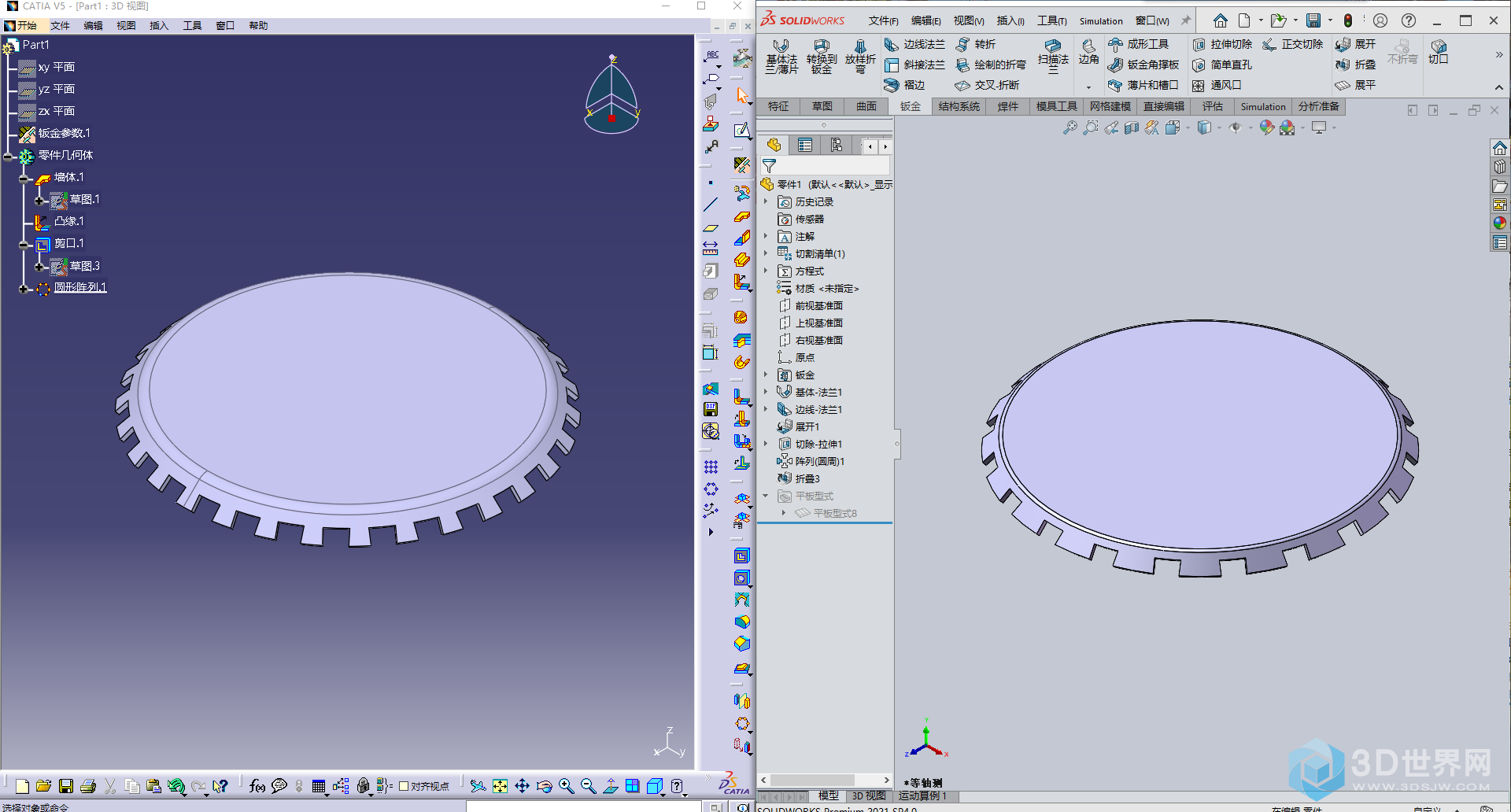The height and width of the screenshot is (812, 1511).
Task: Open CATIA 插入 menu
Action: pyautogui.click(x=159, y=26)
